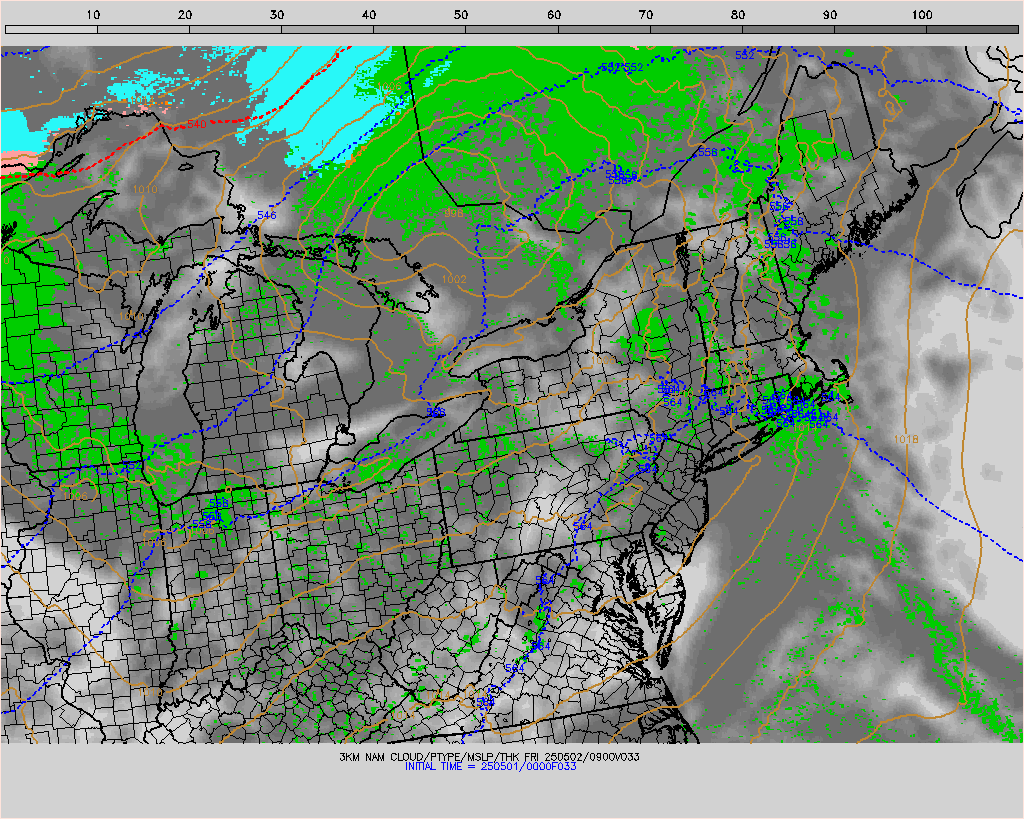The height and width of the screenshot is (819, 1024).
Task: Click the blue "566" thickness label near Lake Erie
Action: (x=436, y=413)
